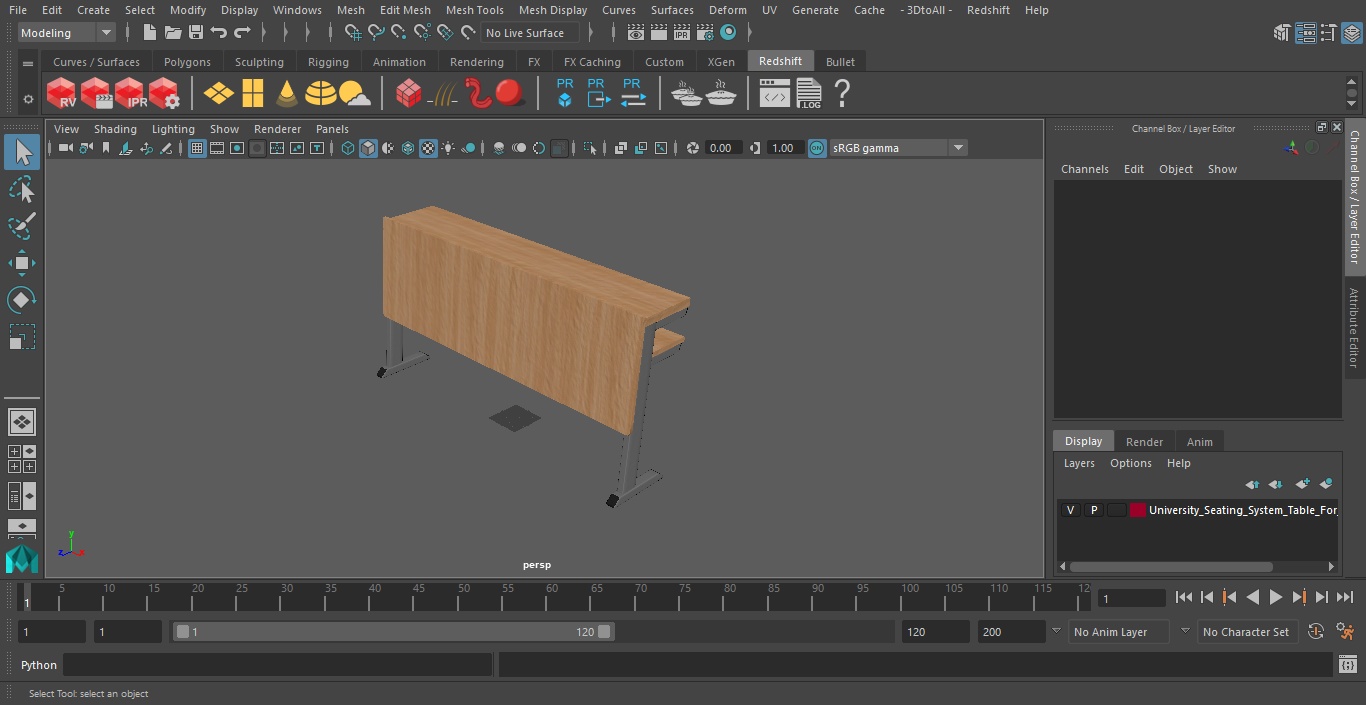
Task: Activate the Move tool in toolbox
Action: pos(21,263)
